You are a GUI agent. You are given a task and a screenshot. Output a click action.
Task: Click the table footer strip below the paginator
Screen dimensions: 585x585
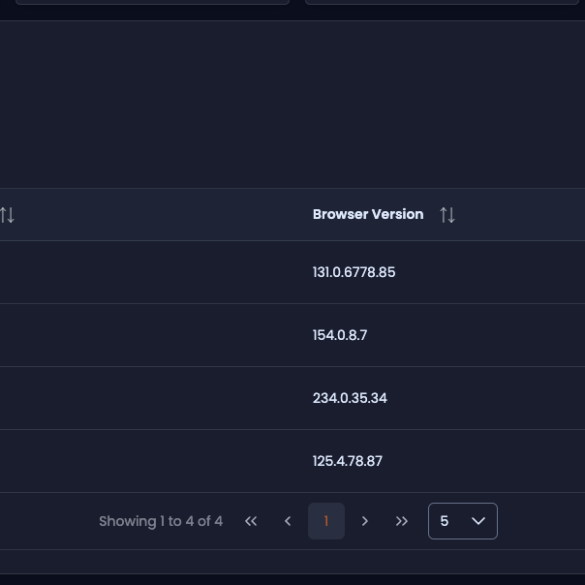(292, 561)
